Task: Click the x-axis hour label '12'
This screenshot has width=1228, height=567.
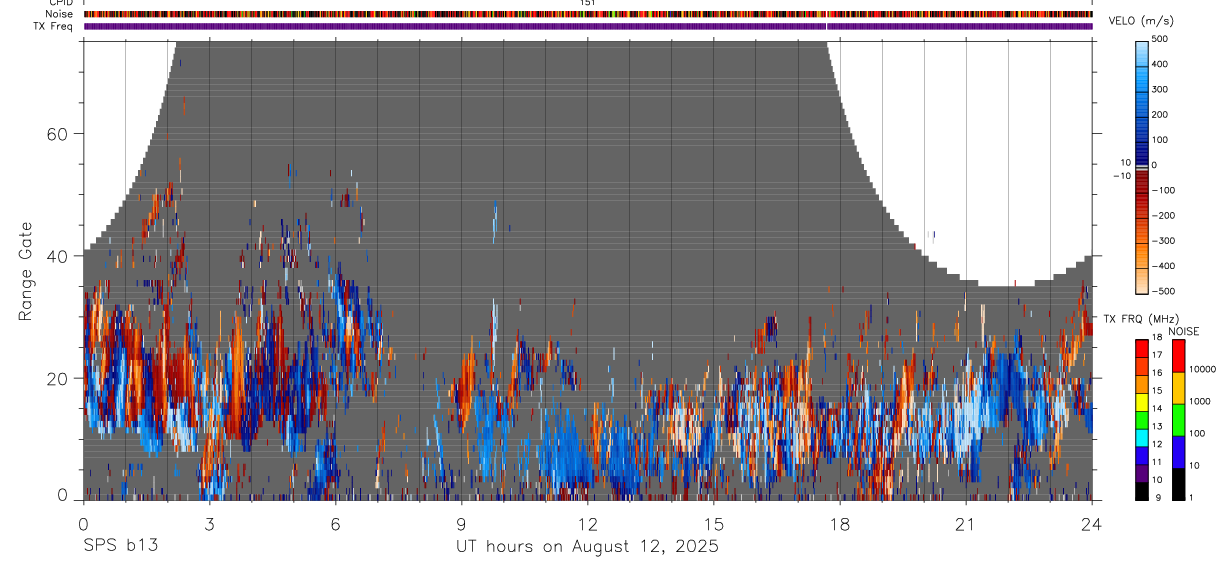Action: (x=587, y=524)
